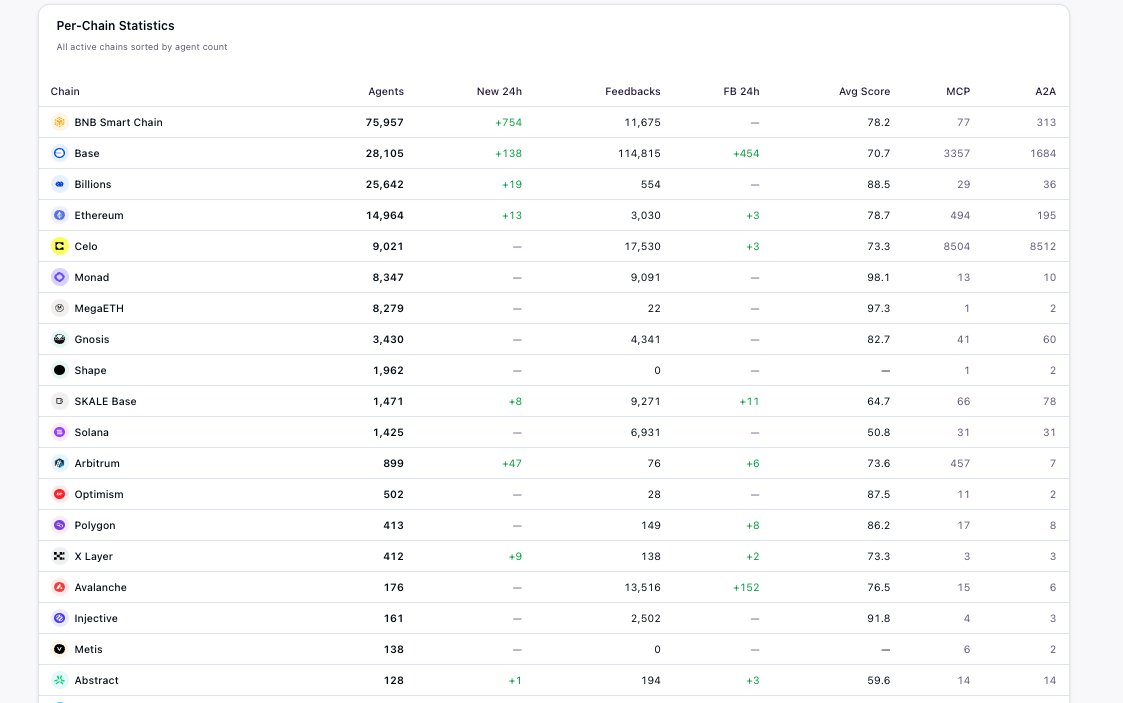Click the Solana logo icon

point(59,432)
